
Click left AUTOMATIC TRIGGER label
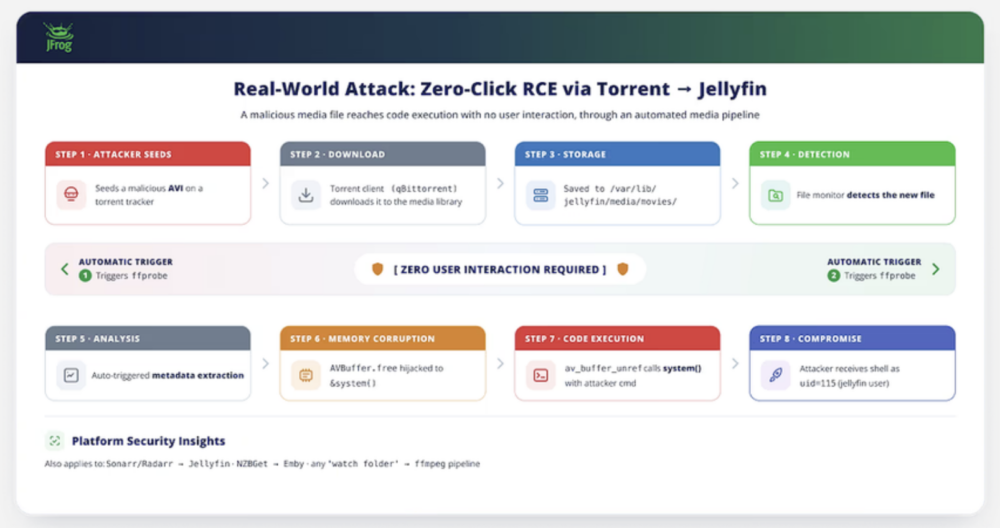tap(126, 262)
